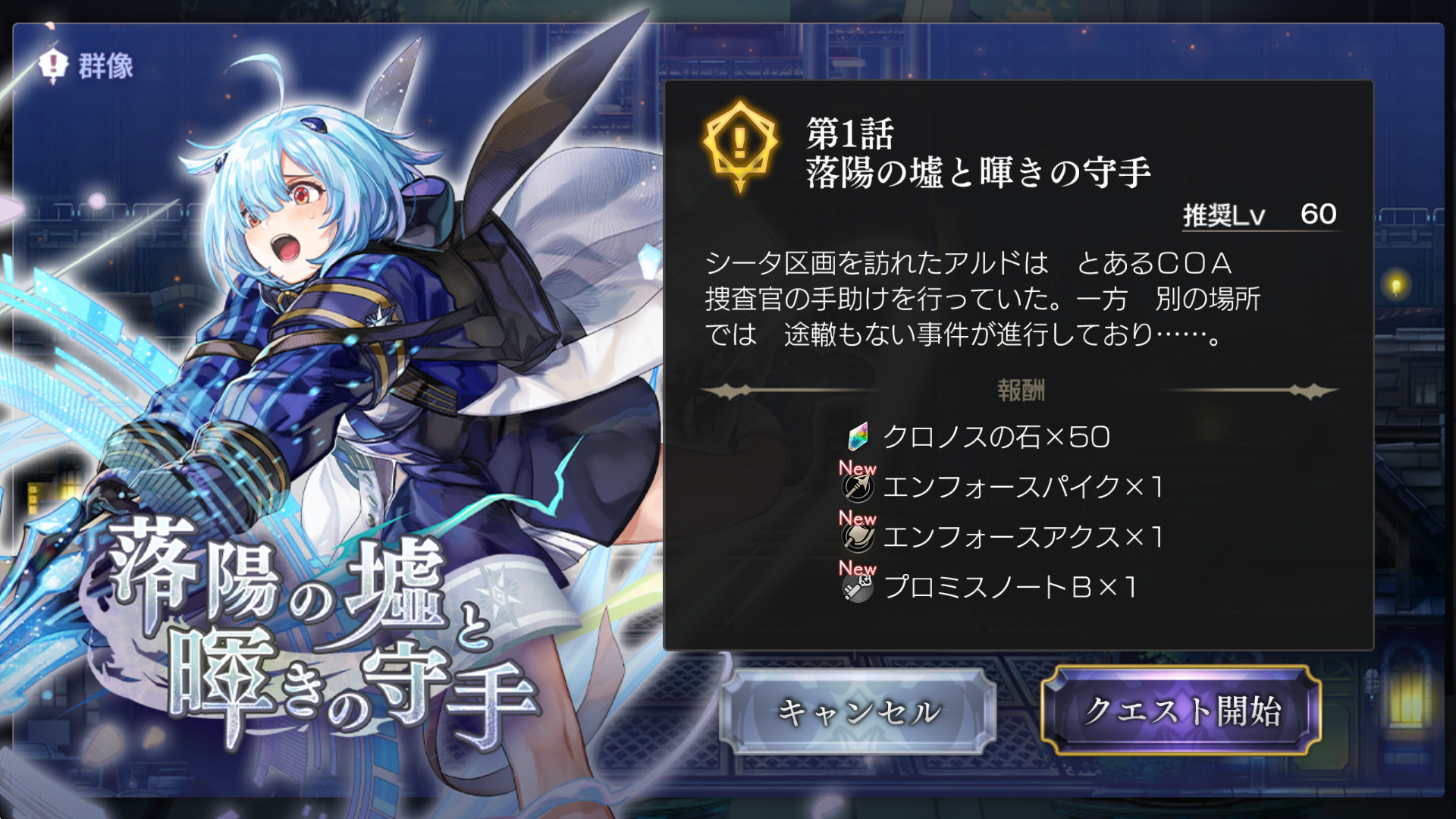
Task: Click the エンフォースアクス axe icon
Action: (858, 537)
